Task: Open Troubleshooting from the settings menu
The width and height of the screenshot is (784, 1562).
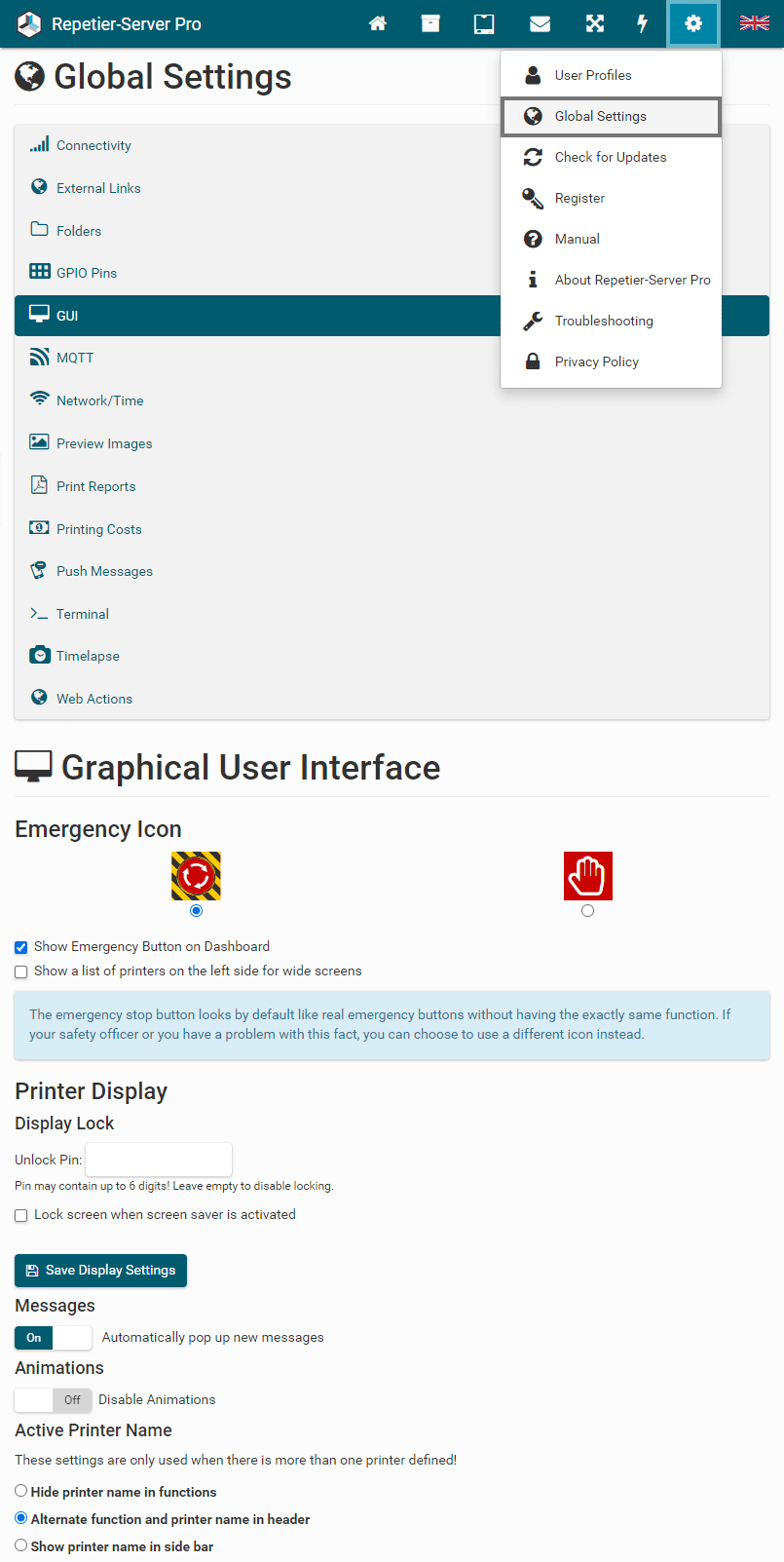Action: point(604,321)
